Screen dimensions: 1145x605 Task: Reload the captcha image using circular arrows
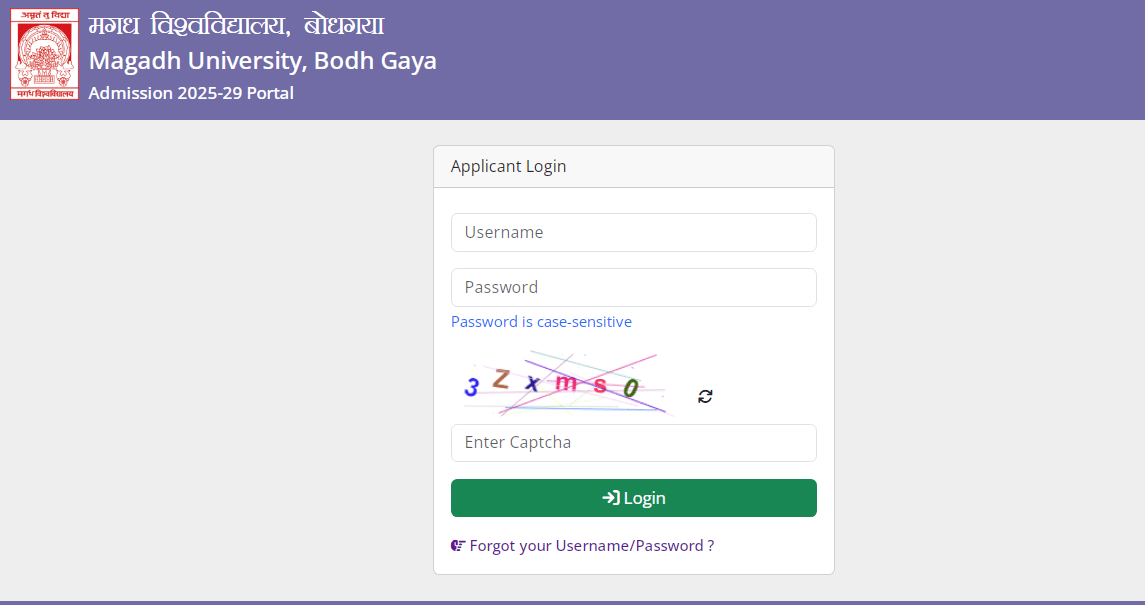(704, 396)
